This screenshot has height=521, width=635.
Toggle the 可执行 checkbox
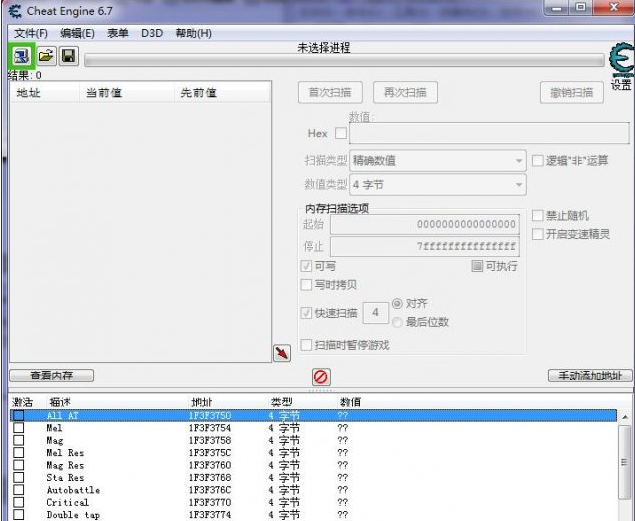point(477,266)
